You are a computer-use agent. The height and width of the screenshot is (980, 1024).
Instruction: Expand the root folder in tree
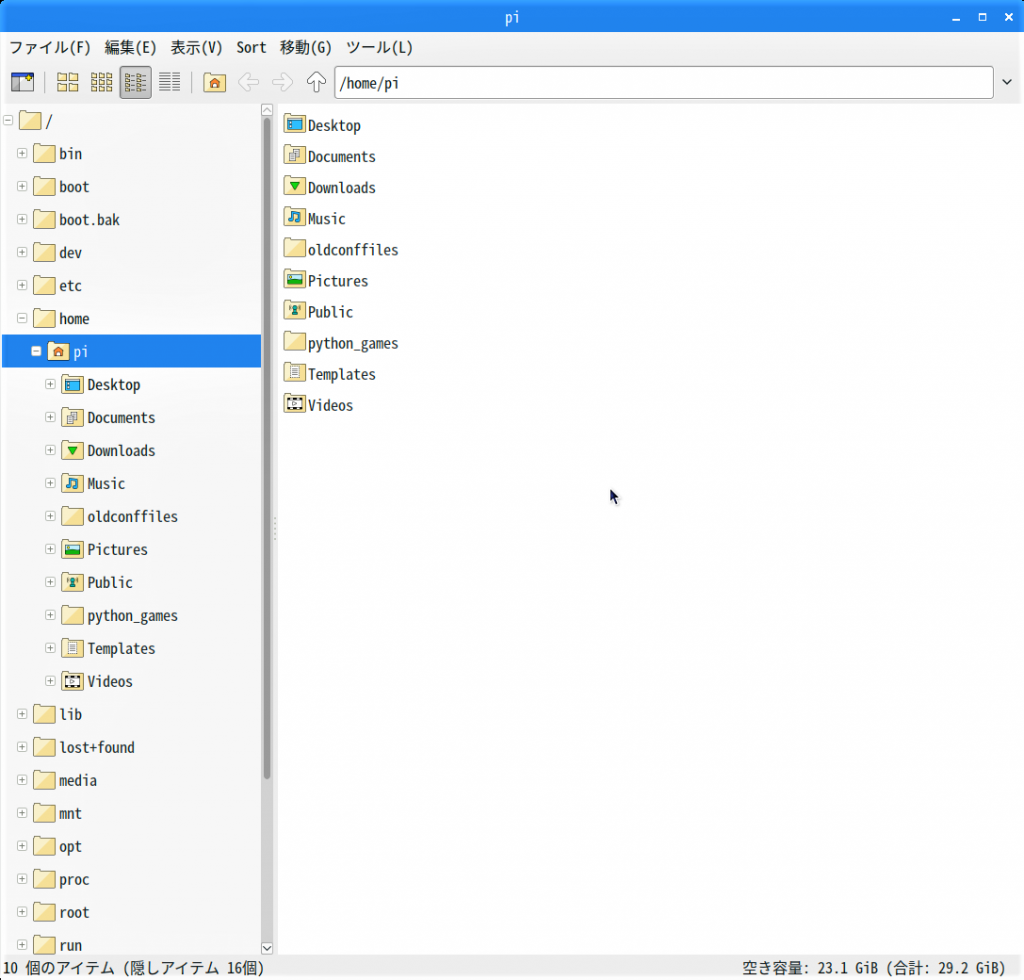coord(22,911)
